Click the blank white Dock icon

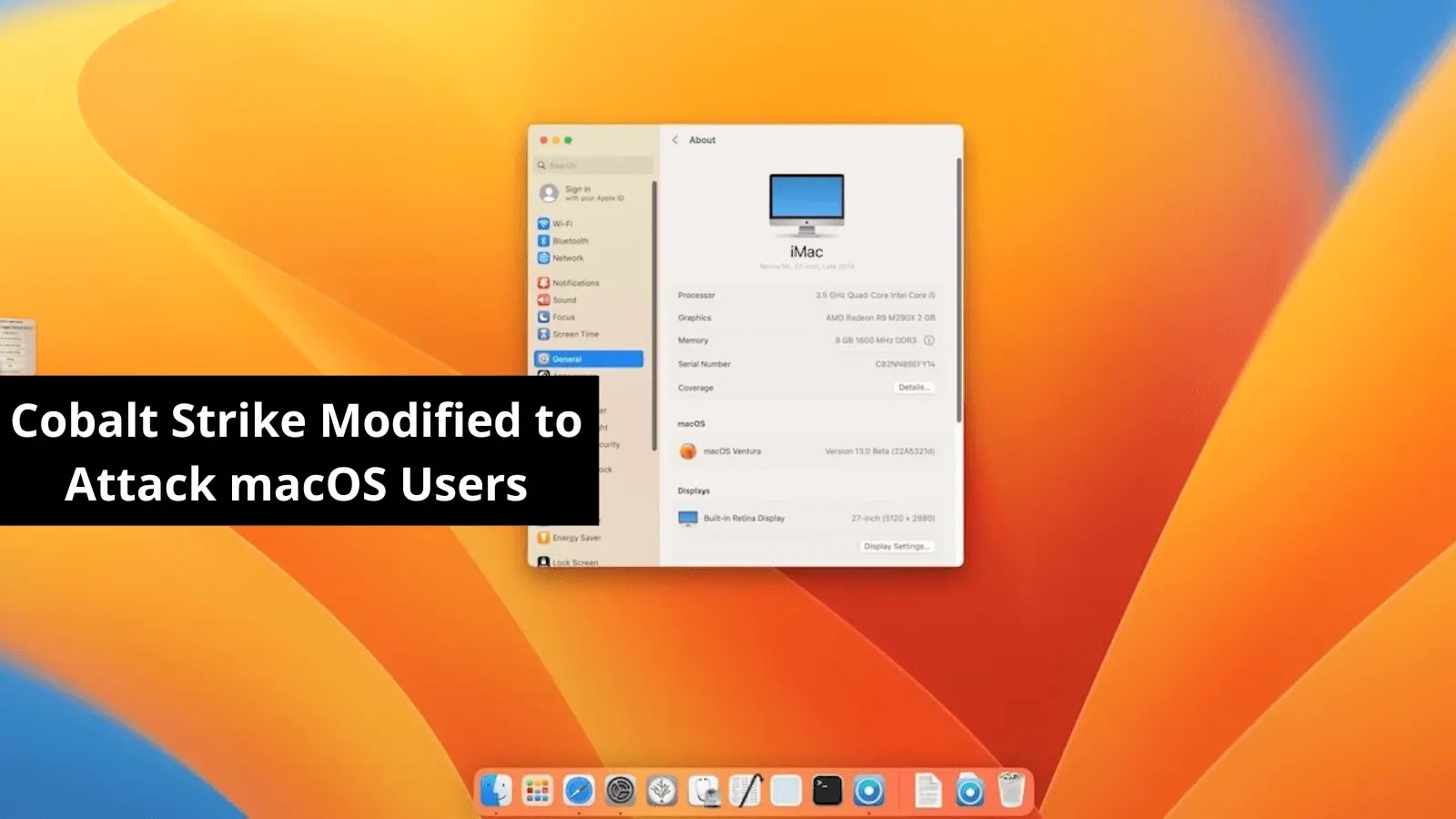pos(786,791)
